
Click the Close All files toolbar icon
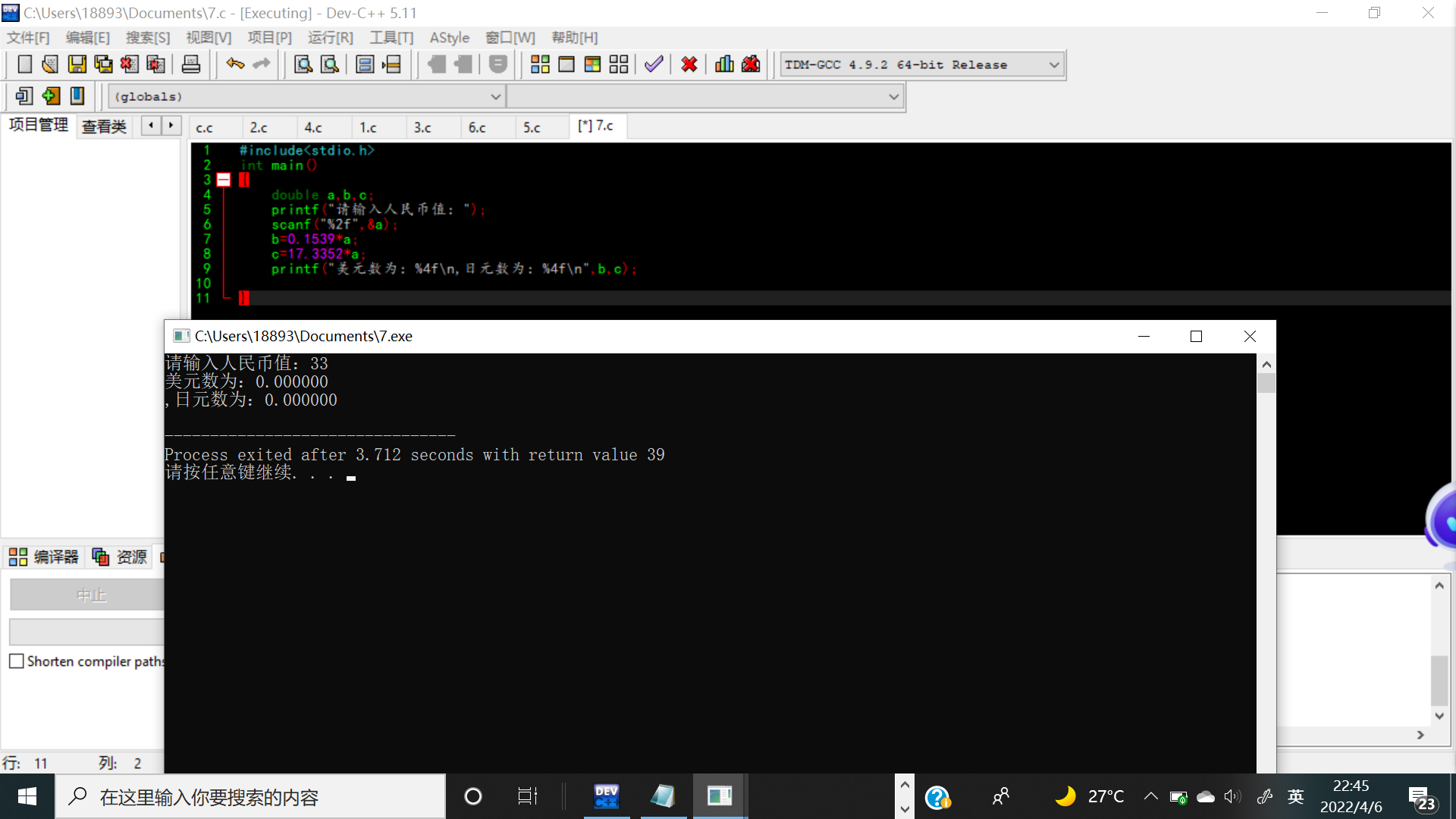[x=155, y=64]
